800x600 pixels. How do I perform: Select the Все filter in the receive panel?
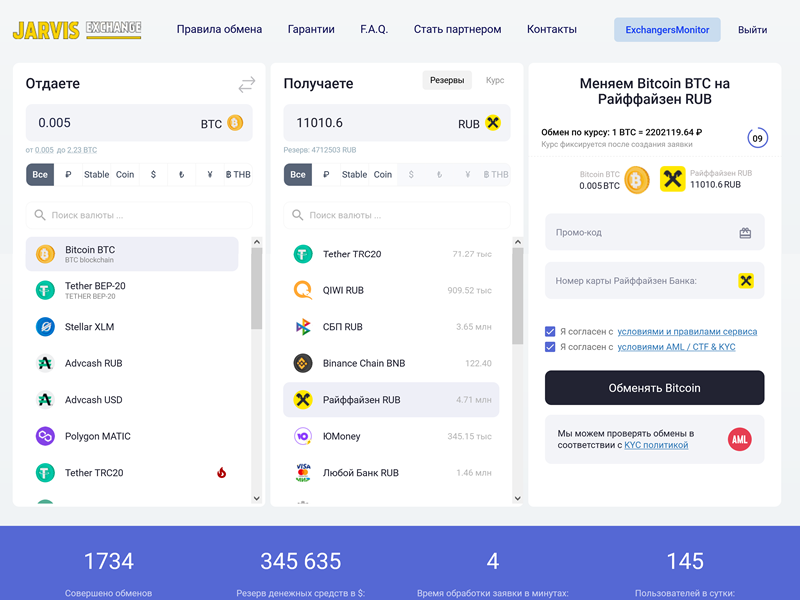(x=298, y=174)
